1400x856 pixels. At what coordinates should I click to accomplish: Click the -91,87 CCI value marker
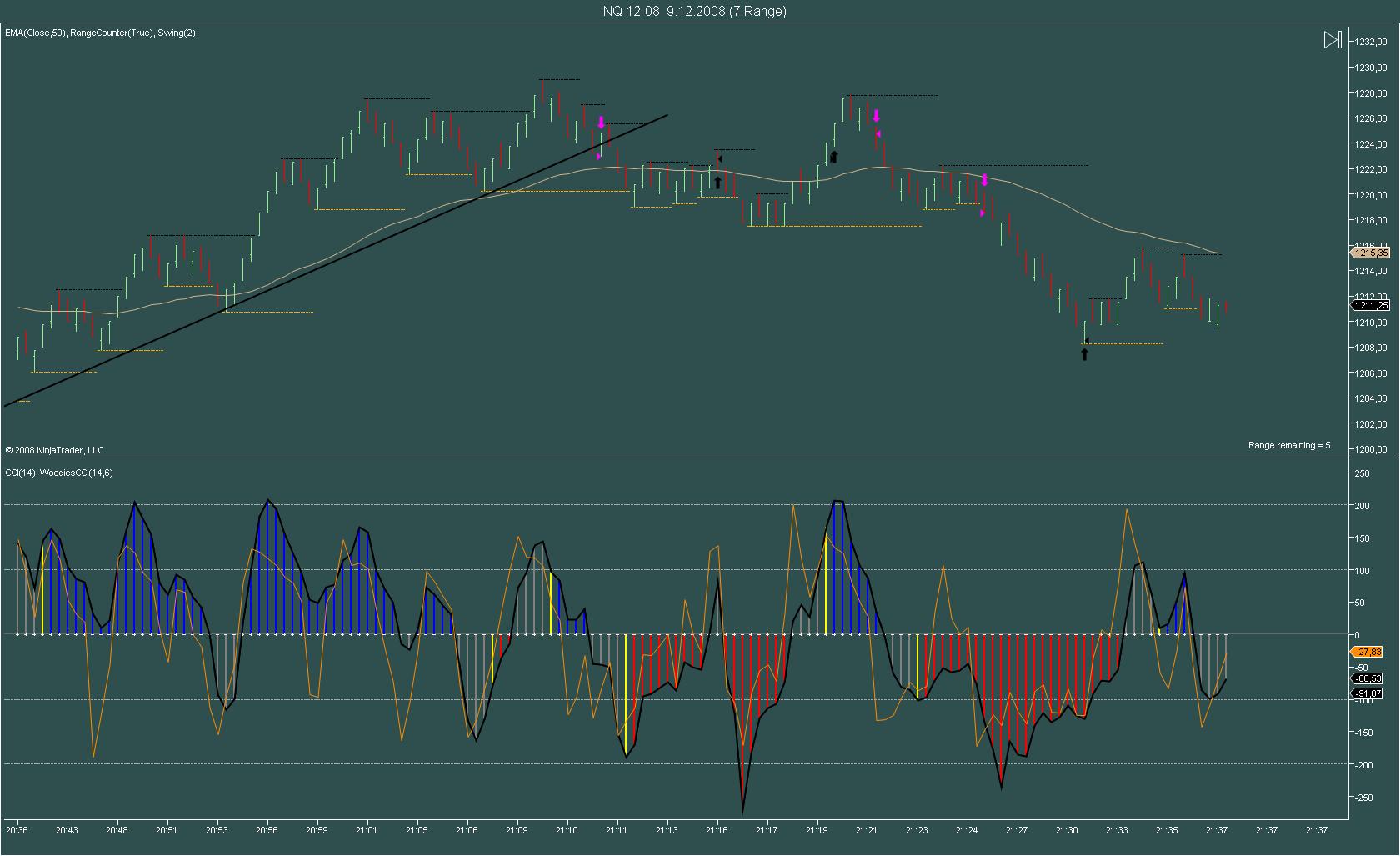click(1368, 693)
